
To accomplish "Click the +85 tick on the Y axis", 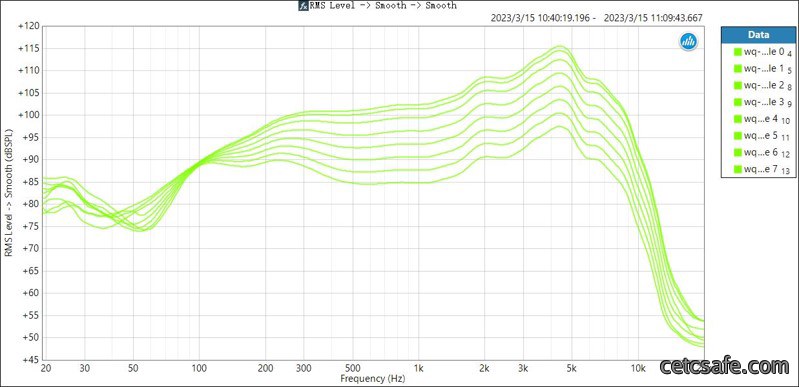I will pos(30,182).
